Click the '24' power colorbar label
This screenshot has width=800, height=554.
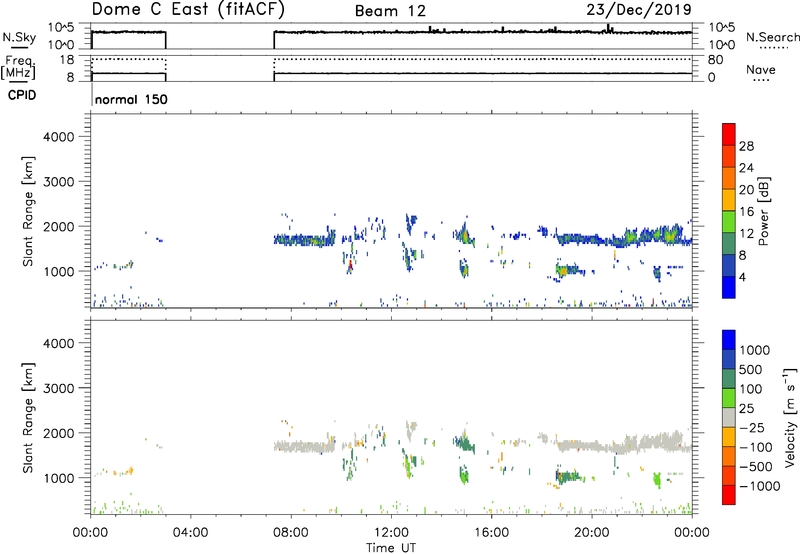tap(746, 168)
